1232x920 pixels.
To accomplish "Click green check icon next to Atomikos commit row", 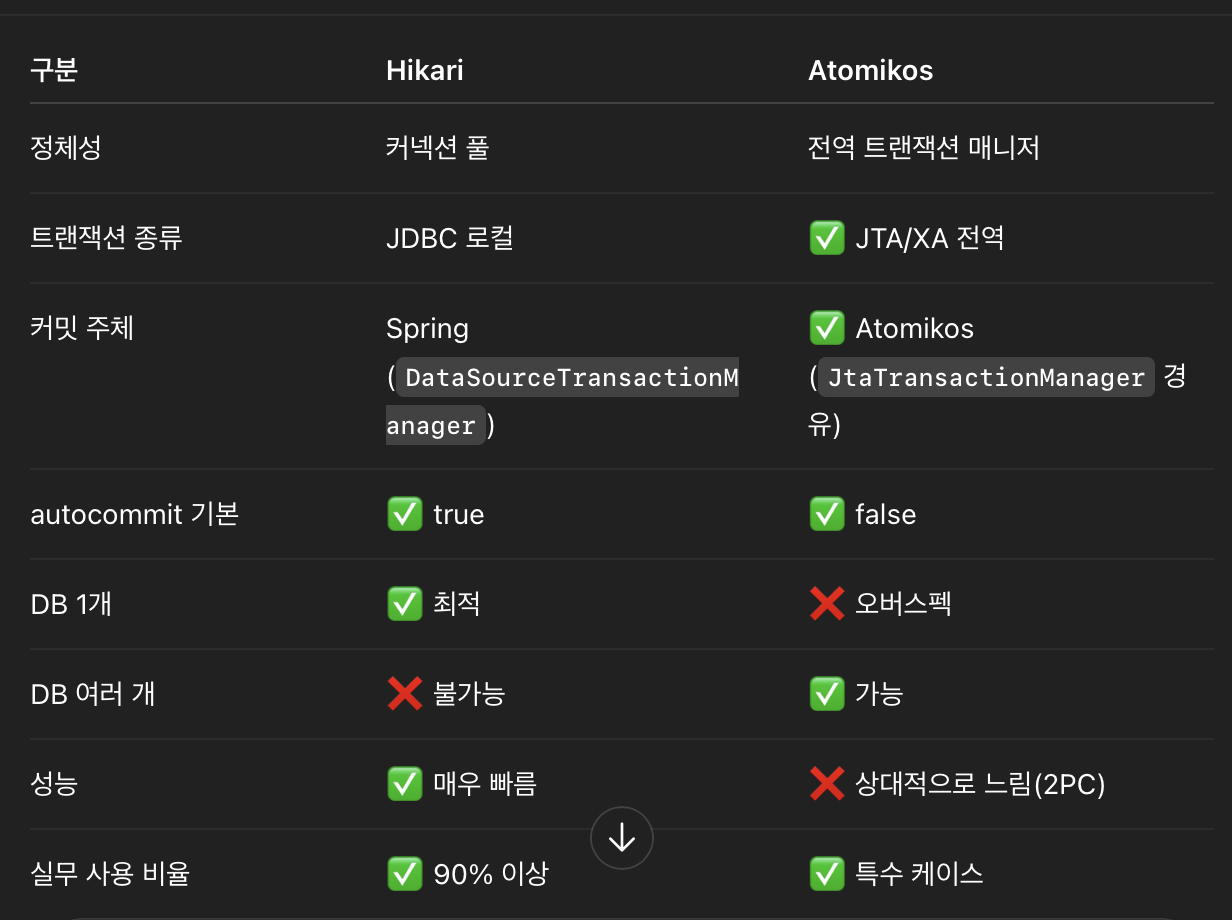I will [x=827, y=328].
